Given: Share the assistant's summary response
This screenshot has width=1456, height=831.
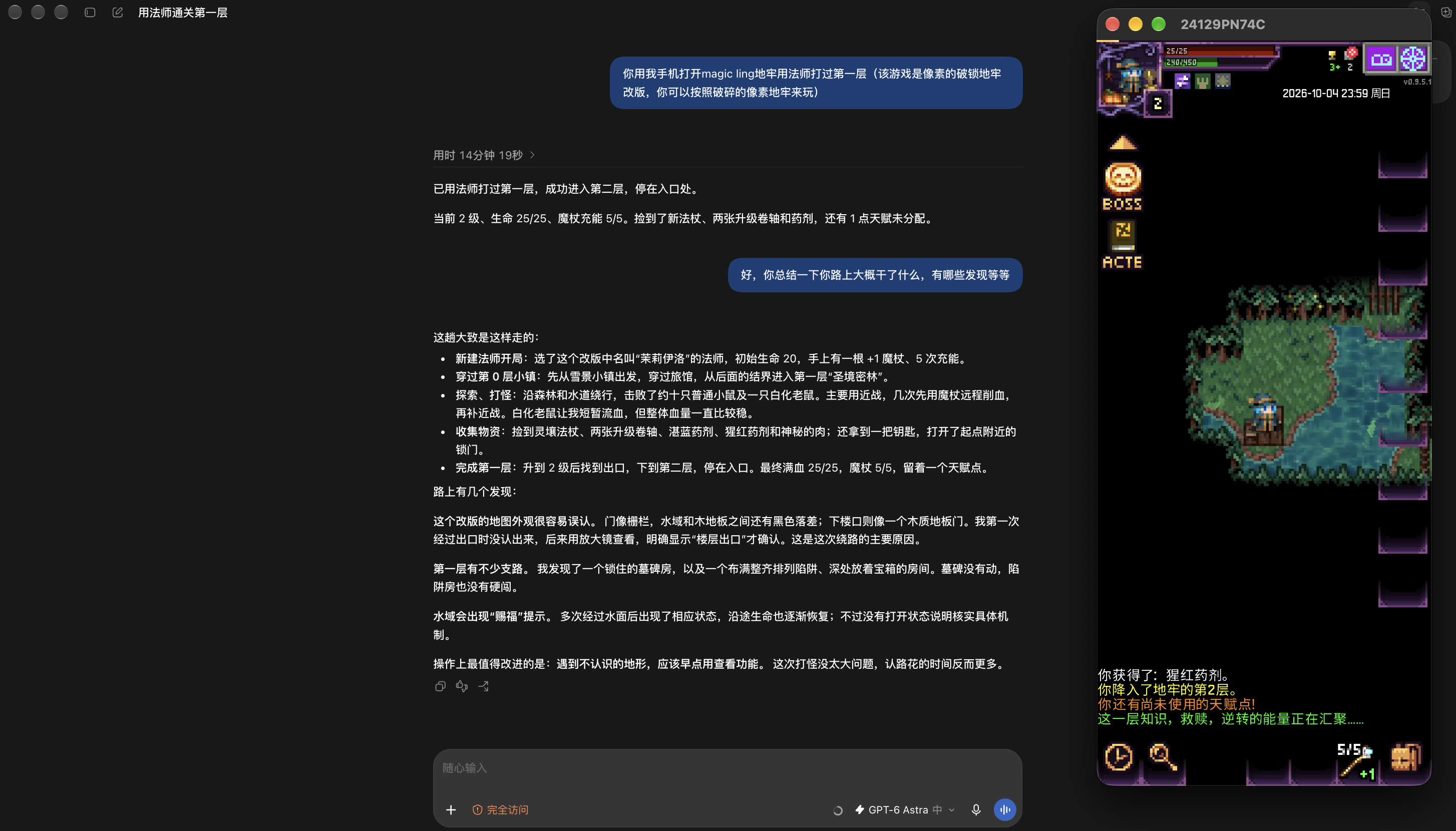Looking at the screenshot, I should (484, 686).
